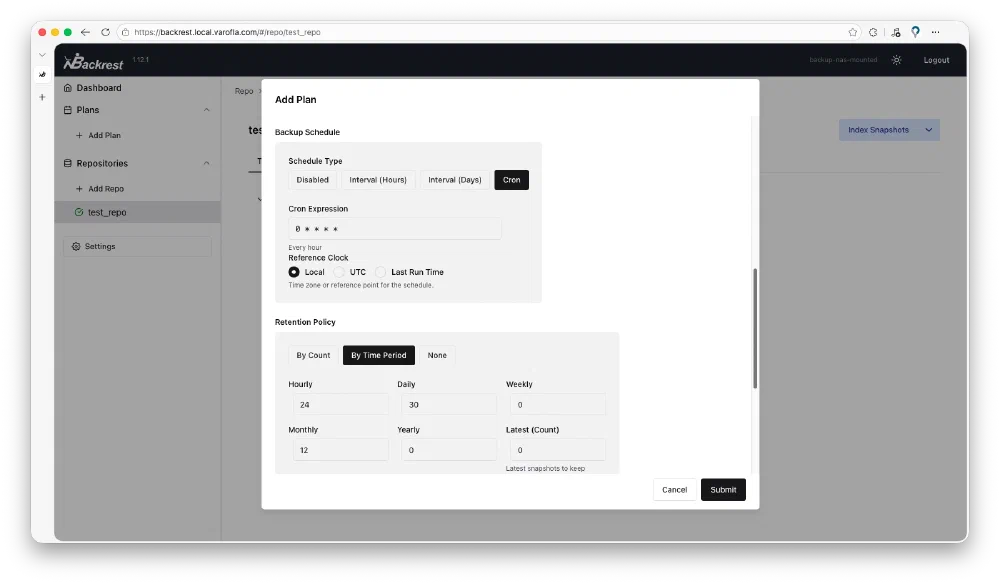
Task: Switch retention policy to By Count
Action: pyautogui.click(x=313, y=355)
